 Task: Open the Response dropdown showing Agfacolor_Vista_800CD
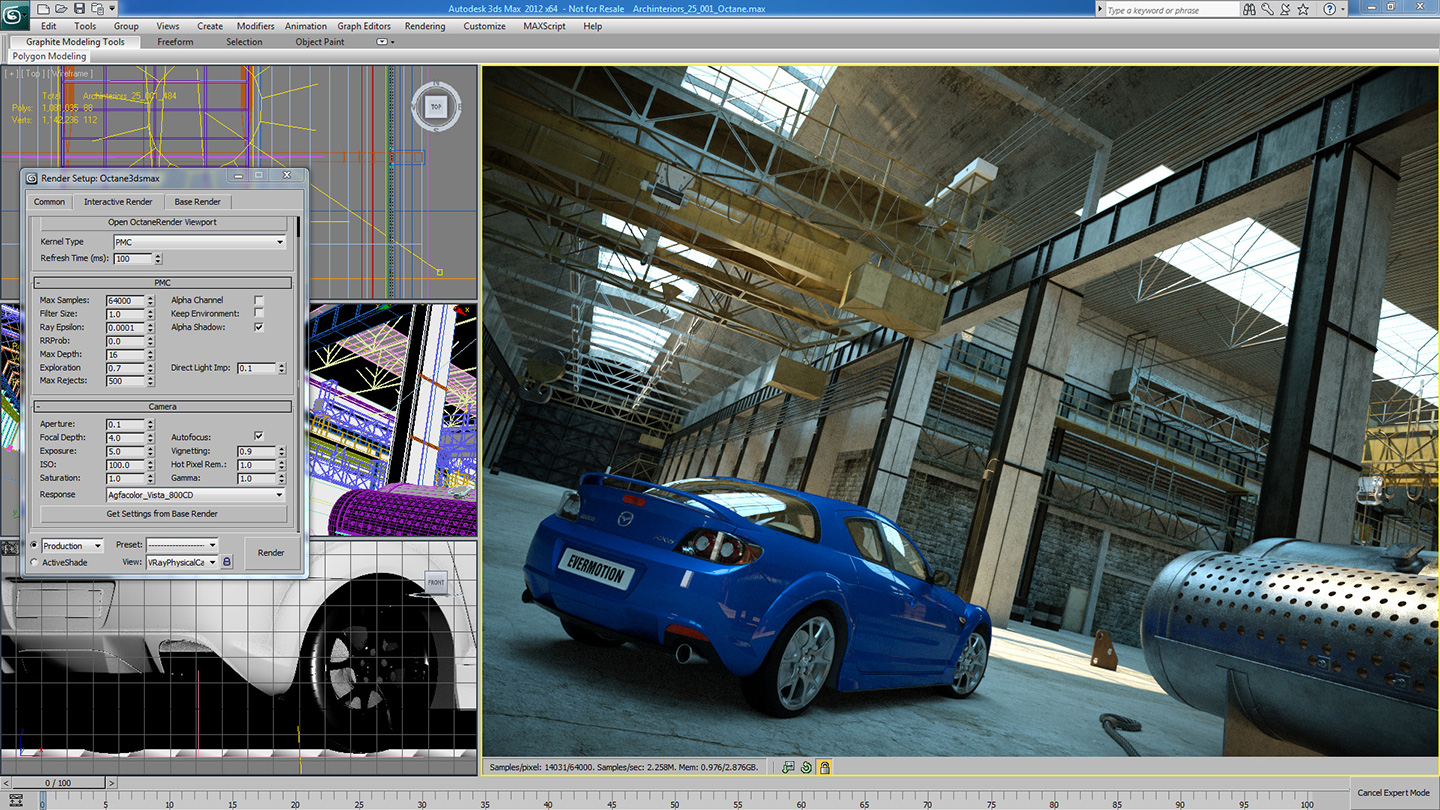[x=195, y=495]
